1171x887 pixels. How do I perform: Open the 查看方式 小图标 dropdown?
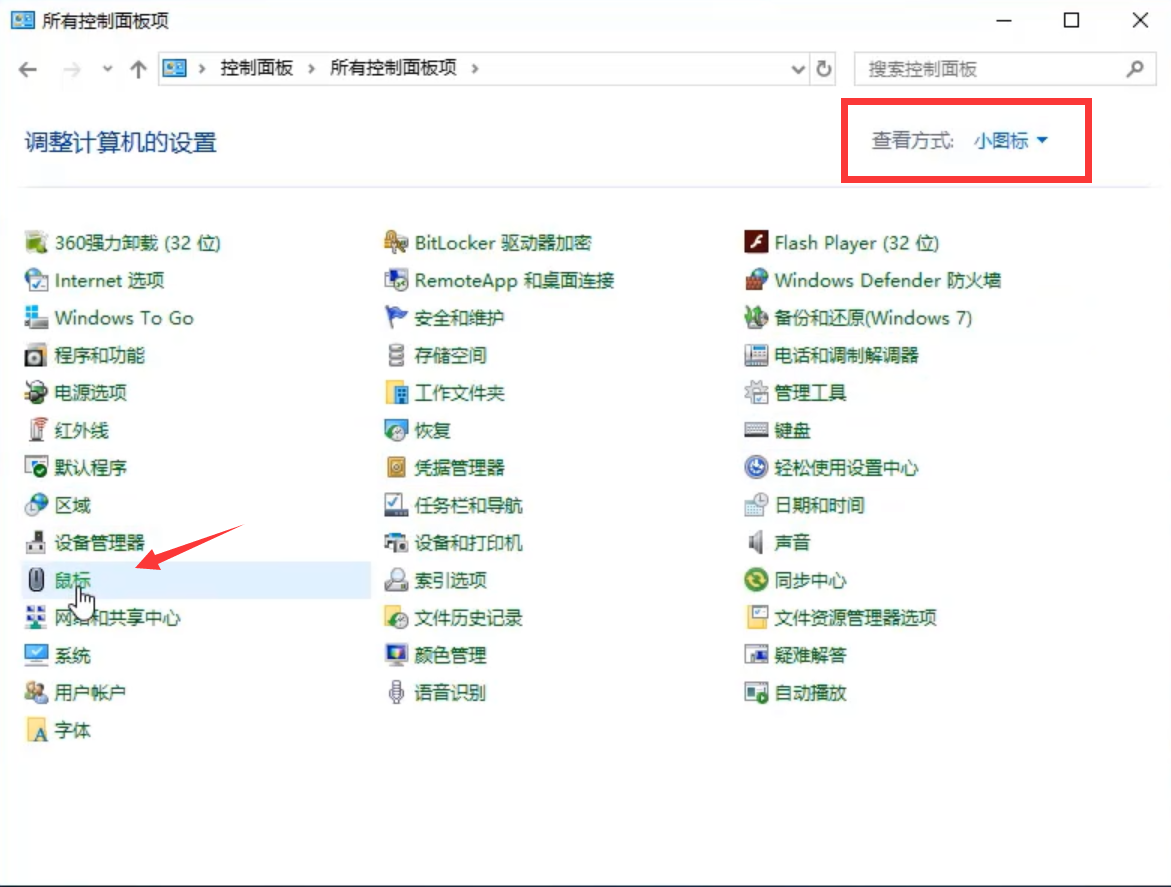(1010, 141)
